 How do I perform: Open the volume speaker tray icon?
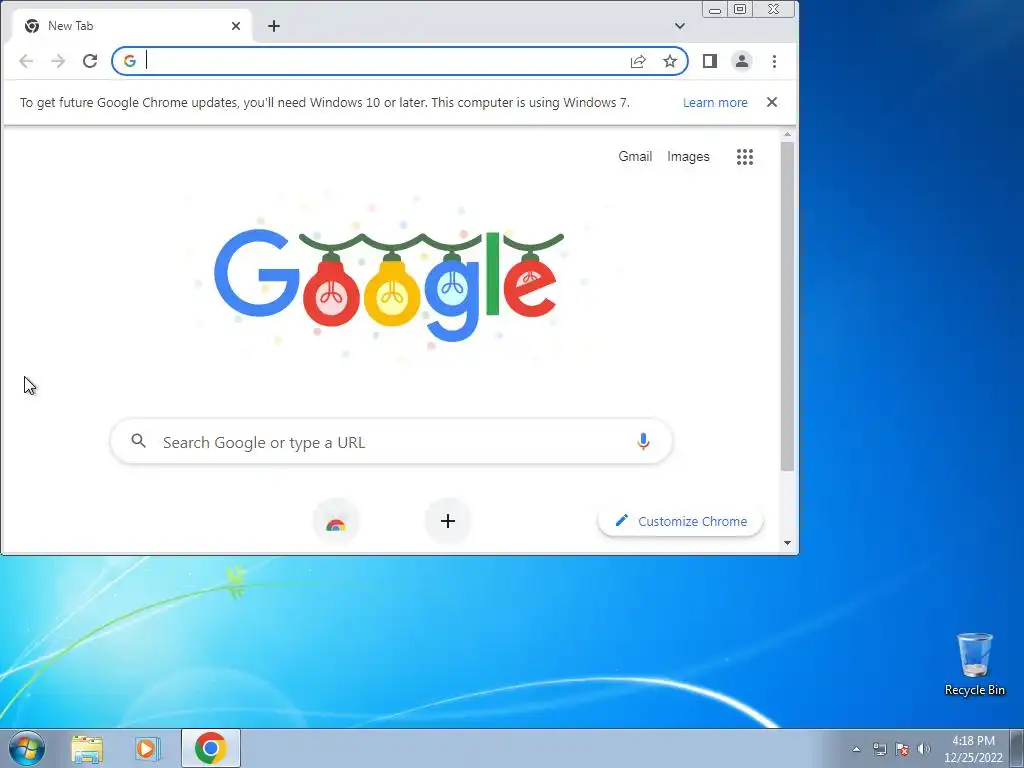coord(924,749)
